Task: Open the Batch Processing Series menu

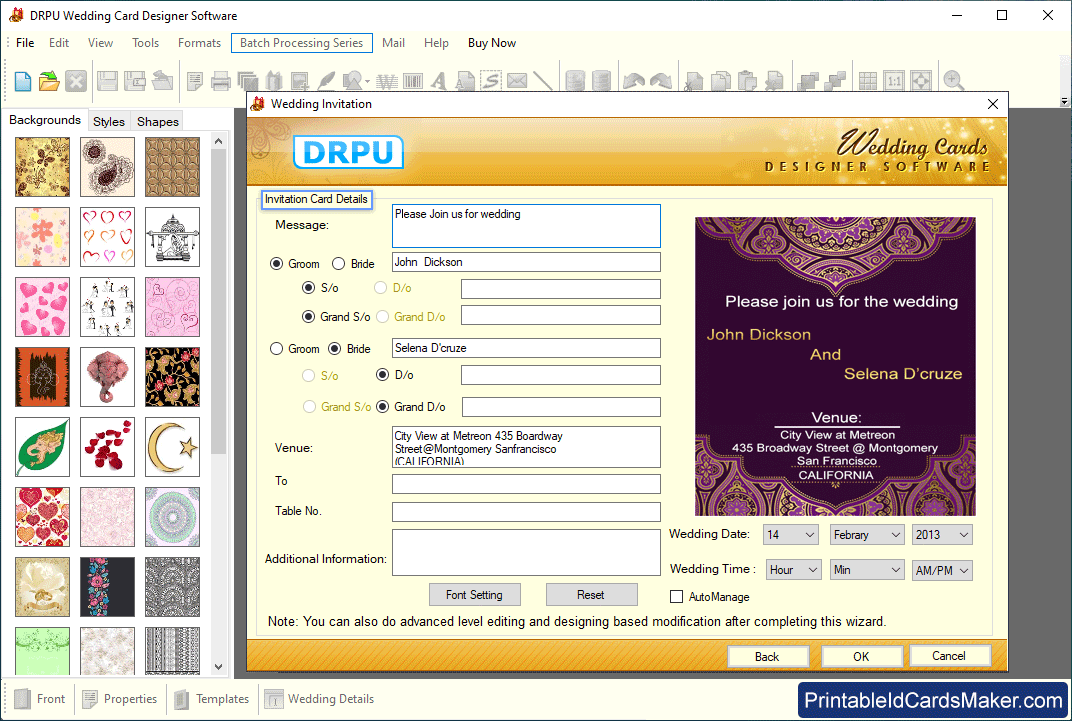Action: click(302, 43)
